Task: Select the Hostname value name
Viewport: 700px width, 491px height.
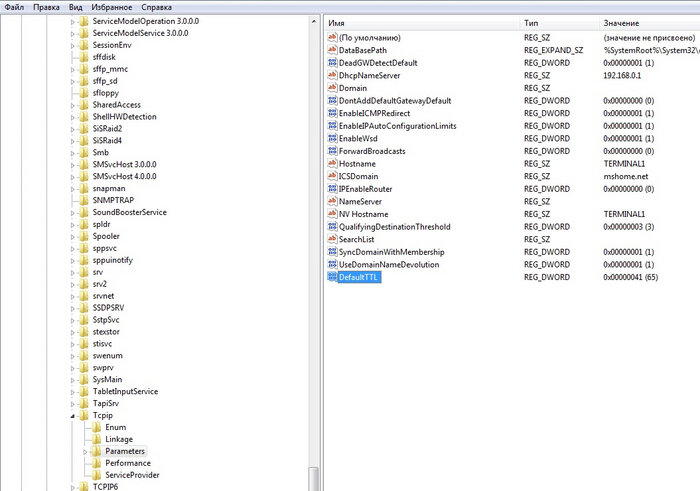Action: coord(357,164)
